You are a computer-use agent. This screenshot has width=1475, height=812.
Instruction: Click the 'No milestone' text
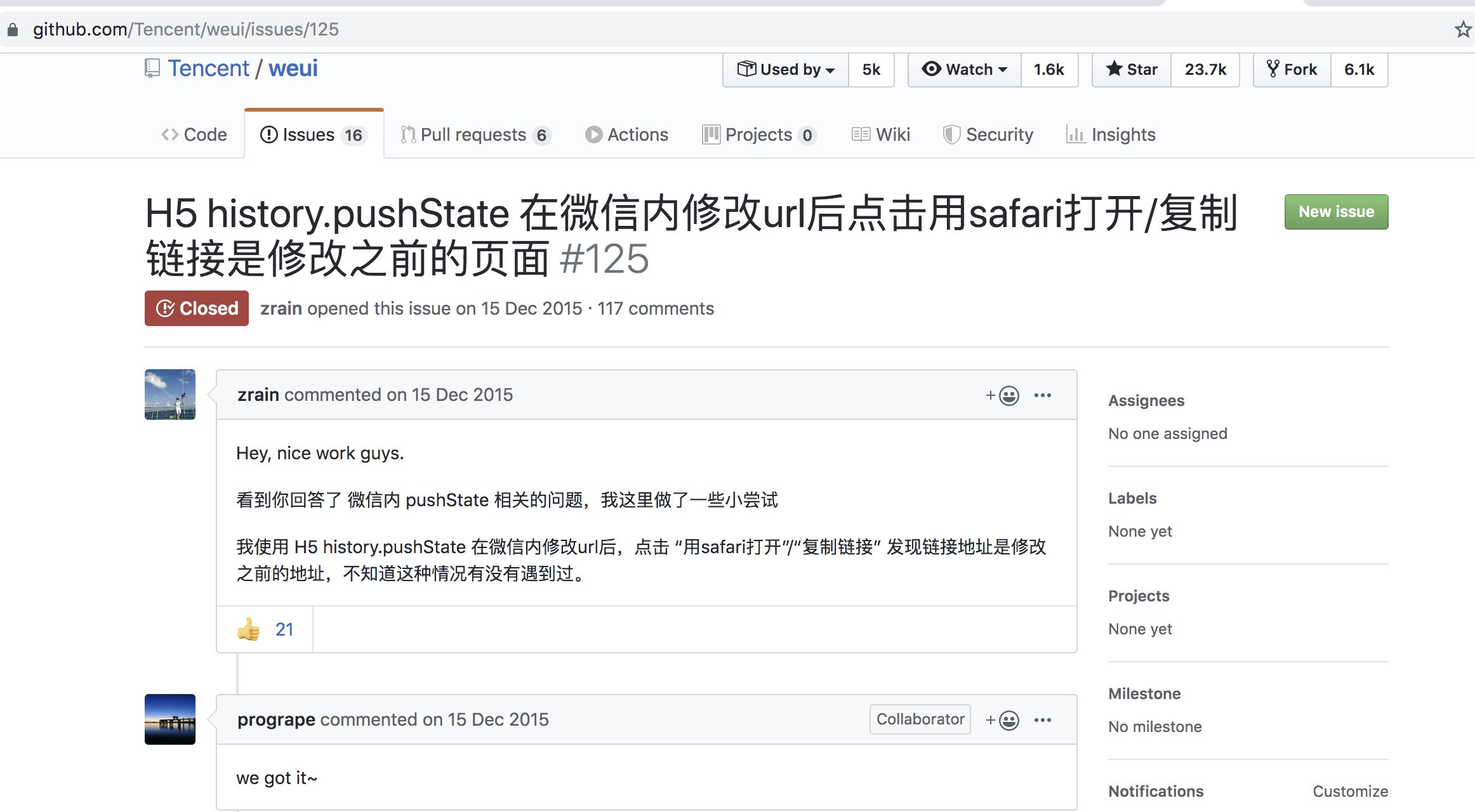[x=1155, y=726]
